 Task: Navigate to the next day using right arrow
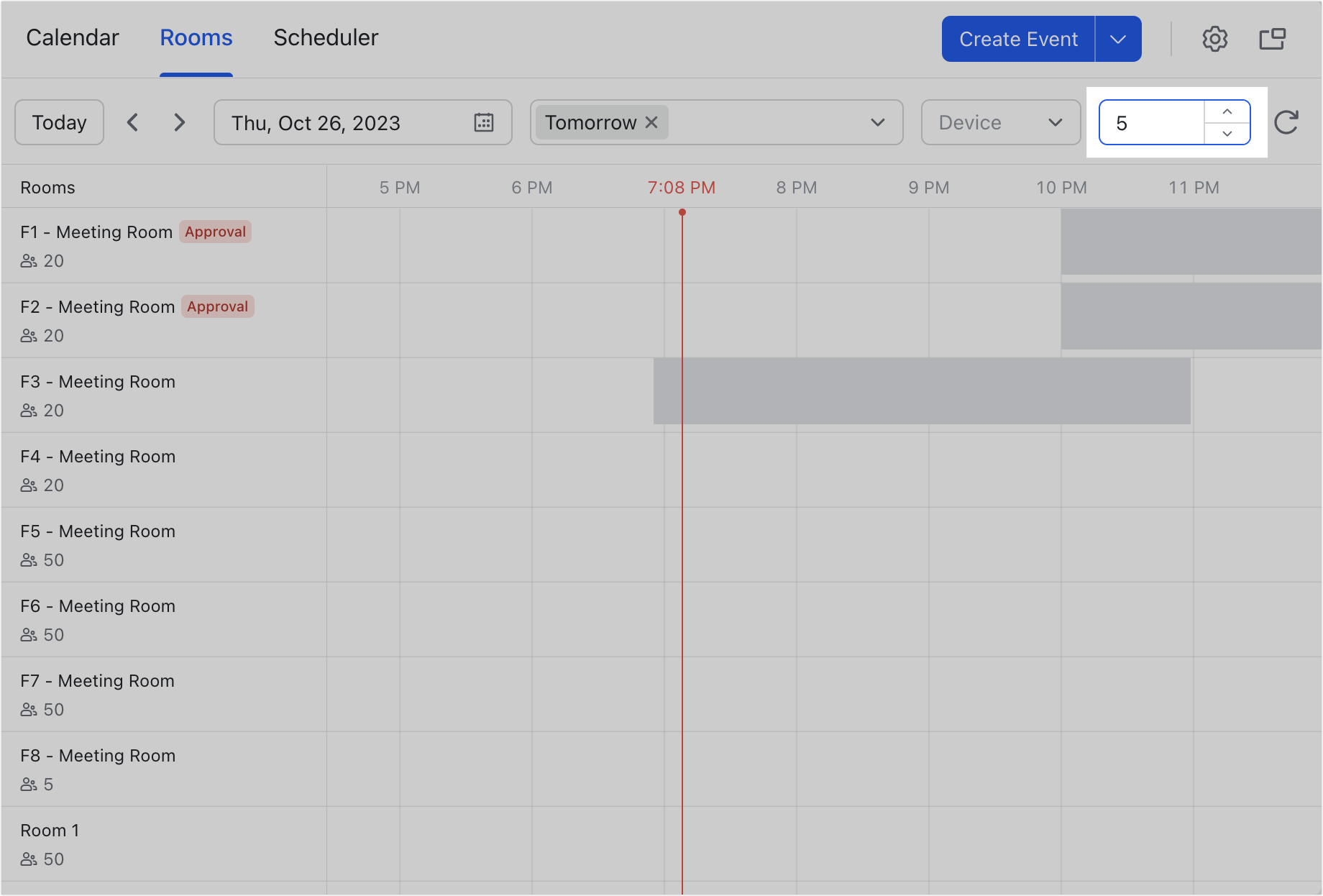[179, 122]
